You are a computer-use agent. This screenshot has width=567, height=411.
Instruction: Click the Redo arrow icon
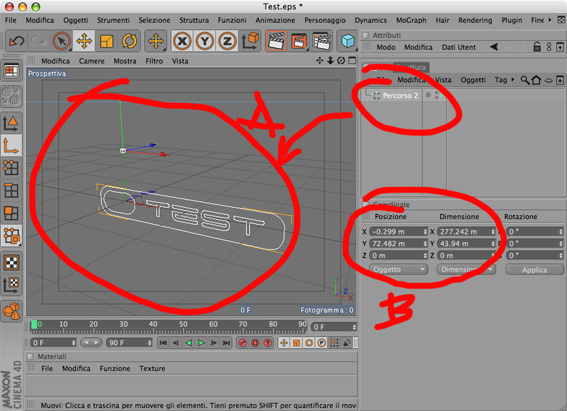tap(38, 41)
